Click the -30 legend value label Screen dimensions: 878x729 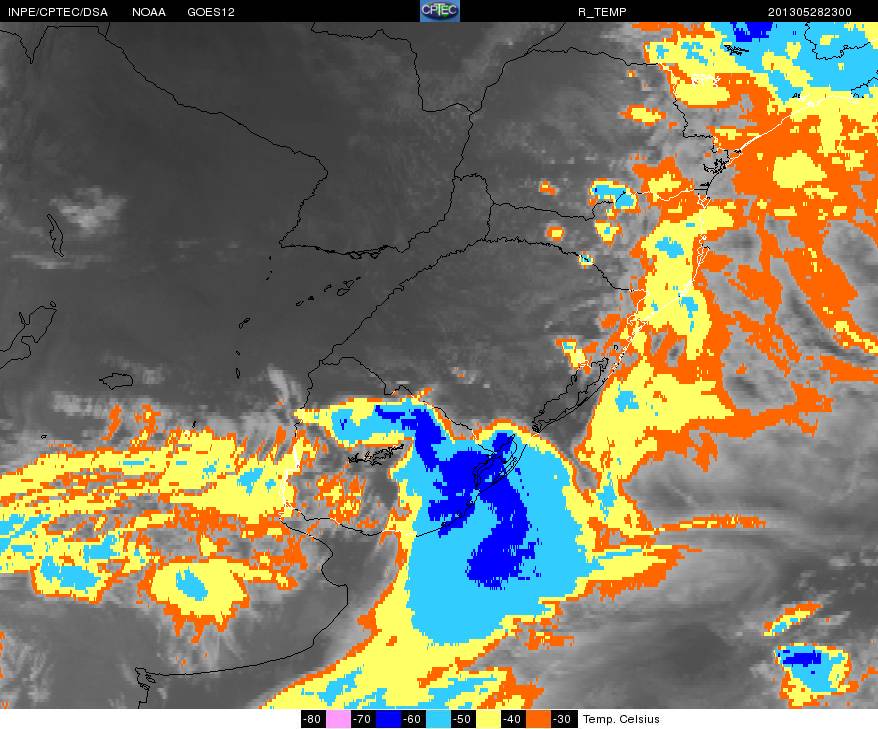563,719
